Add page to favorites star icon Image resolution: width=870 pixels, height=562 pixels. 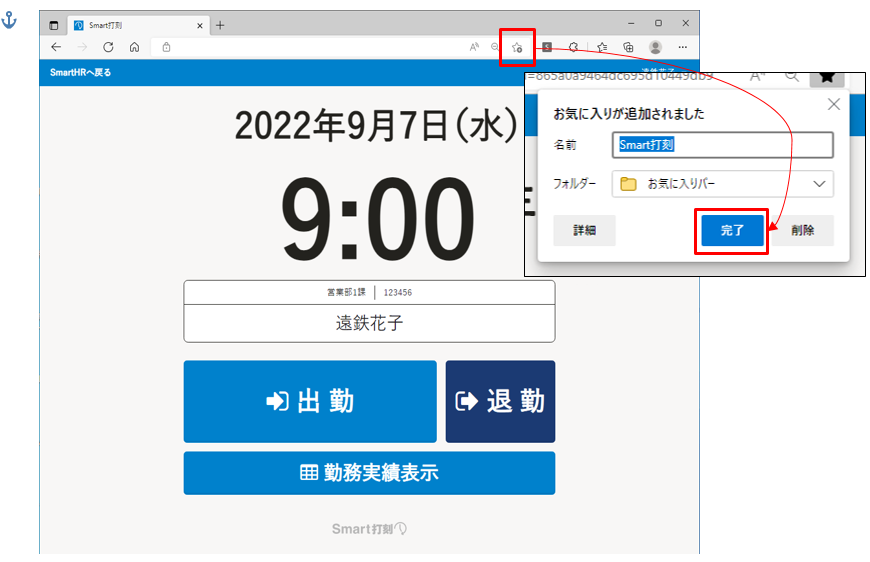517,48
